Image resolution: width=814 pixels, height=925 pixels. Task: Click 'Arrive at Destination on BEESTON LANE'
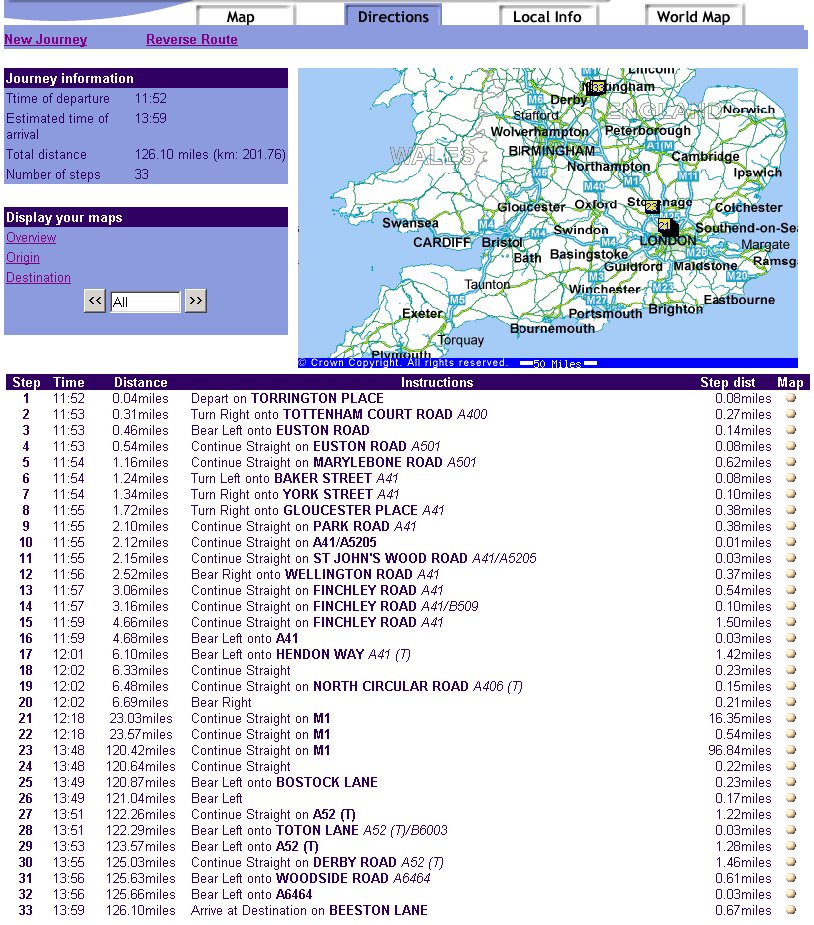click(309, 910)
